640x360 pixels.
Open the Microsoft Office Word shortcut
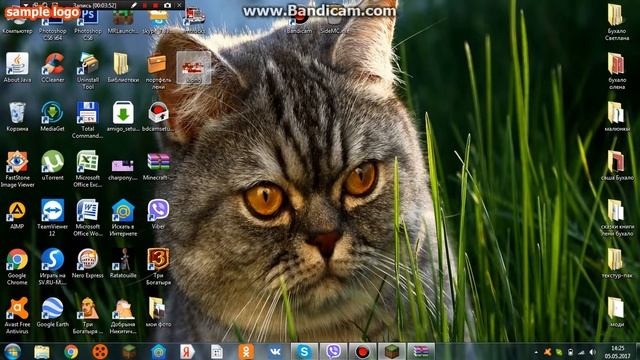click(x=88, y=218)
